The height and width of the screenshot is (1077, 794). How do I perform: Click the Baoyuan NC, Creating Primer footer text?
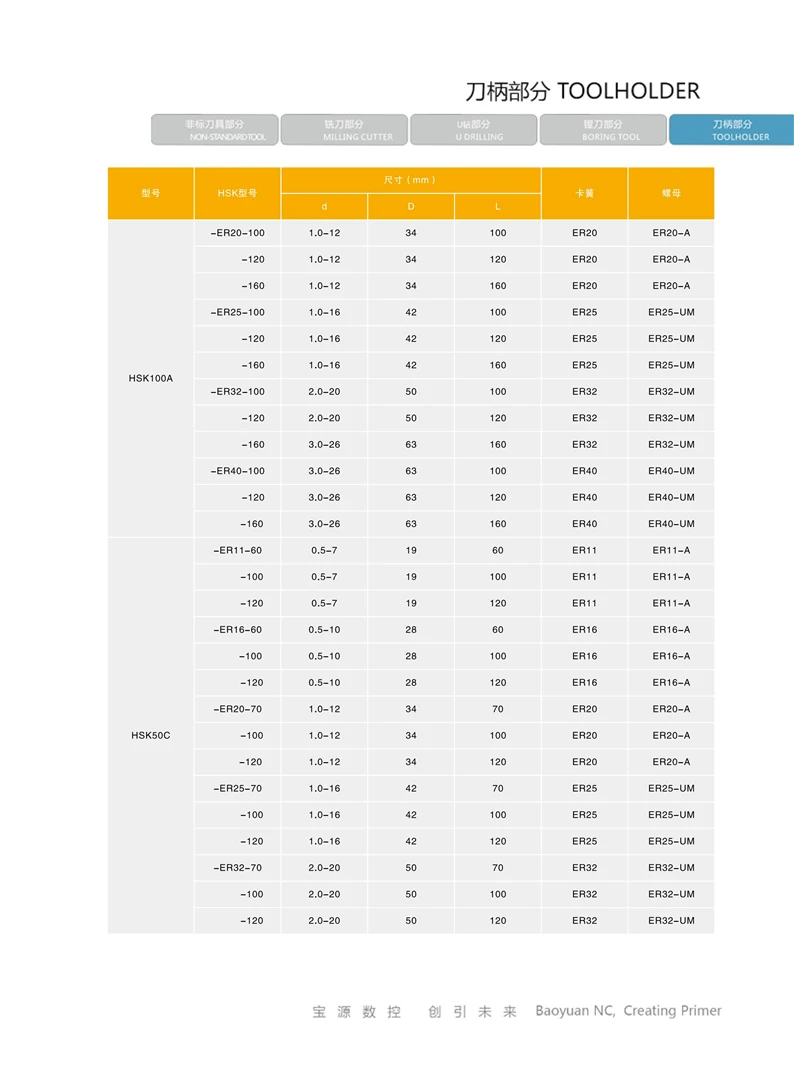628,1011
